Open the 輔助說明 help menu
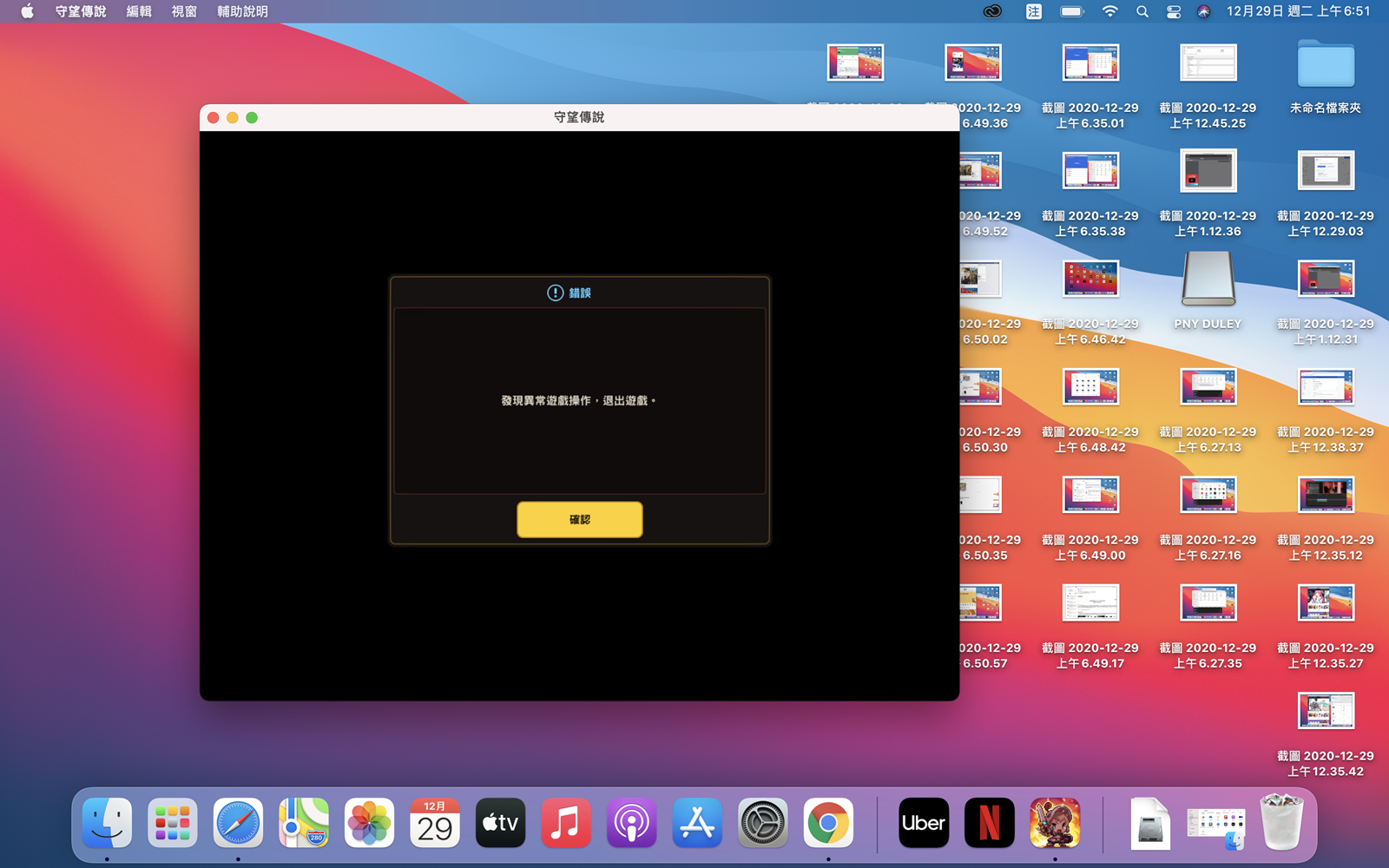Image resolution: width=1389 pixels, height=868 pixels. [242, 11]
